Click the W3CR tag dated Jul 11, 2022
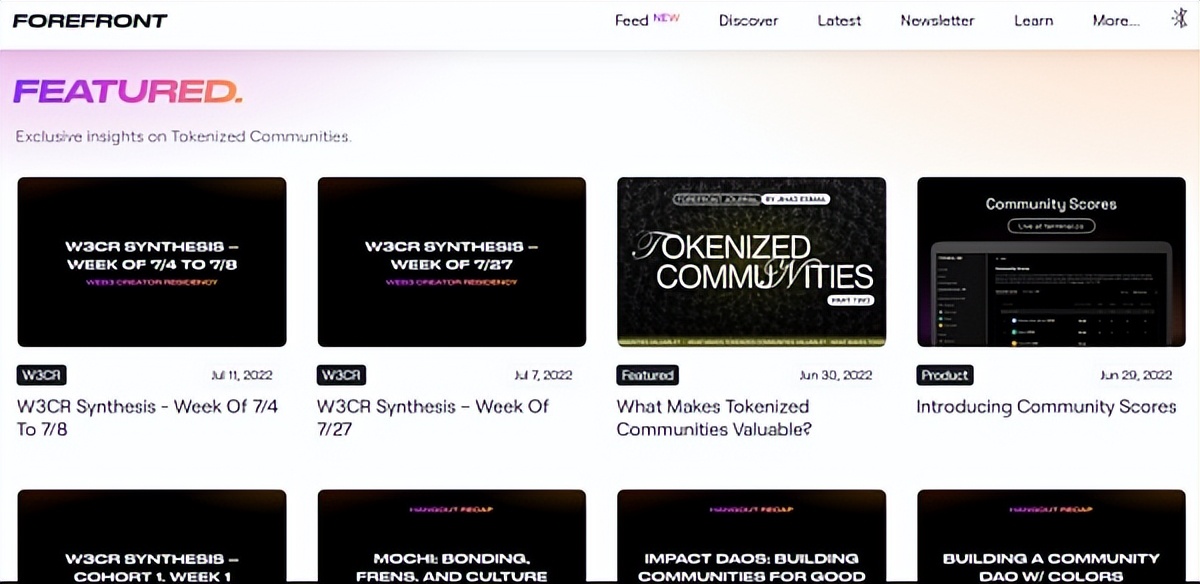 pos(42,375)
